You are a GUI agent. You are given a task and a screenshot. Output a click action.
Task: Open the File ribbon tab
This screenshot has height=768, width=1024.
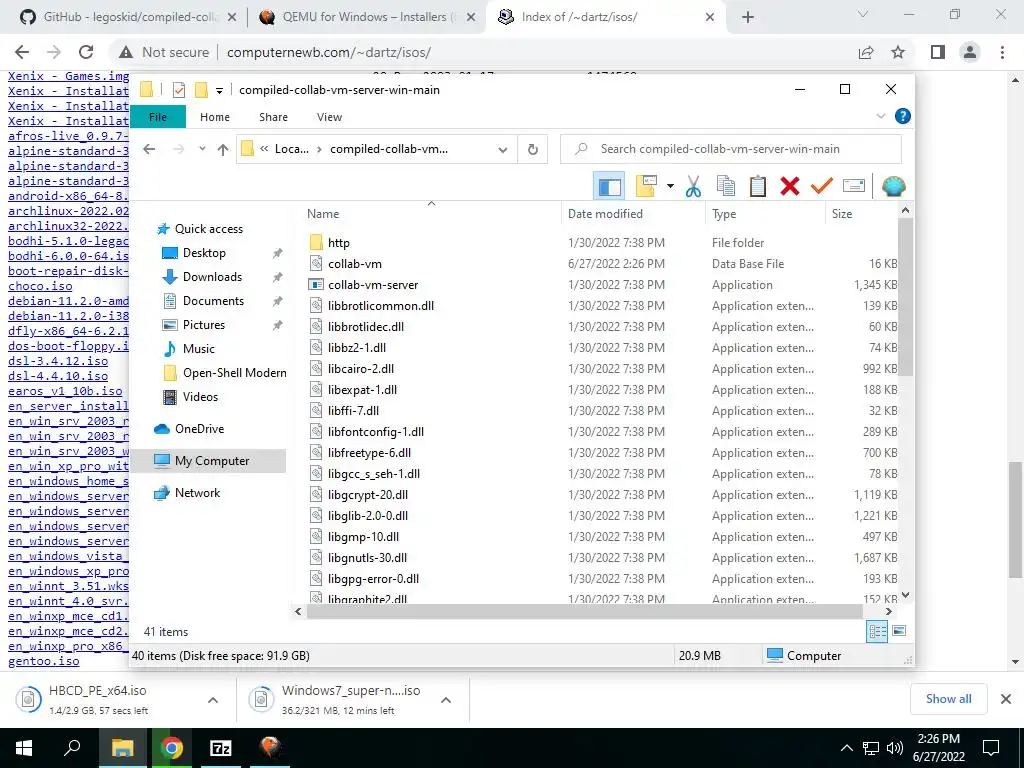click(158, 117)
